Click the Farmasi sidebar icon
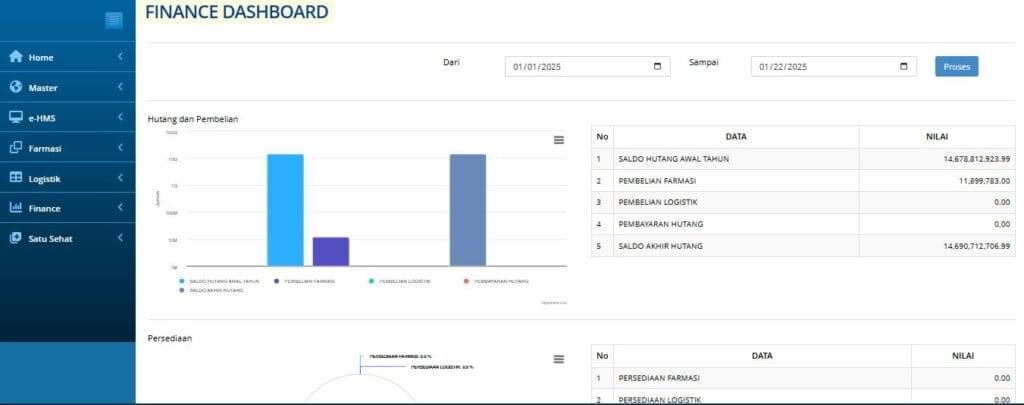1024x405 pixels. (x=15, y=148)
